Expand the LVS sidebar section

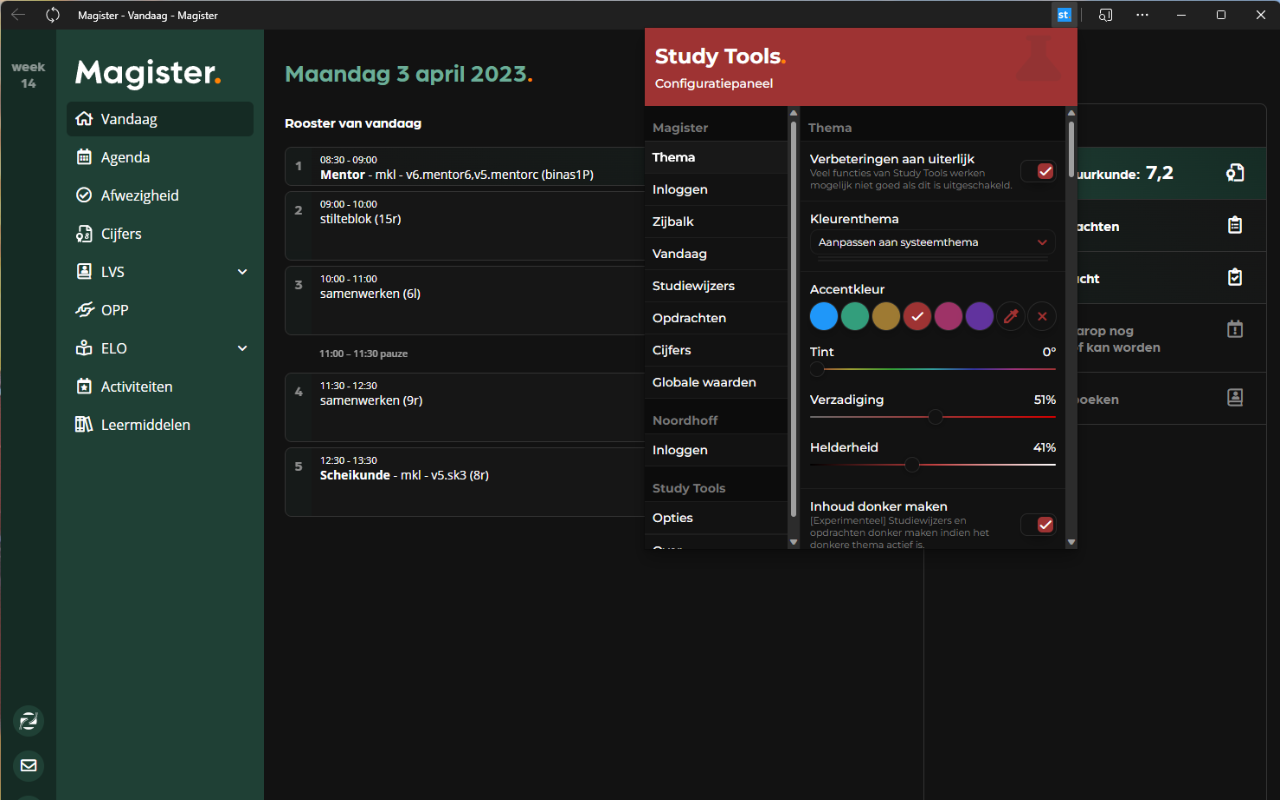point(242,271)
